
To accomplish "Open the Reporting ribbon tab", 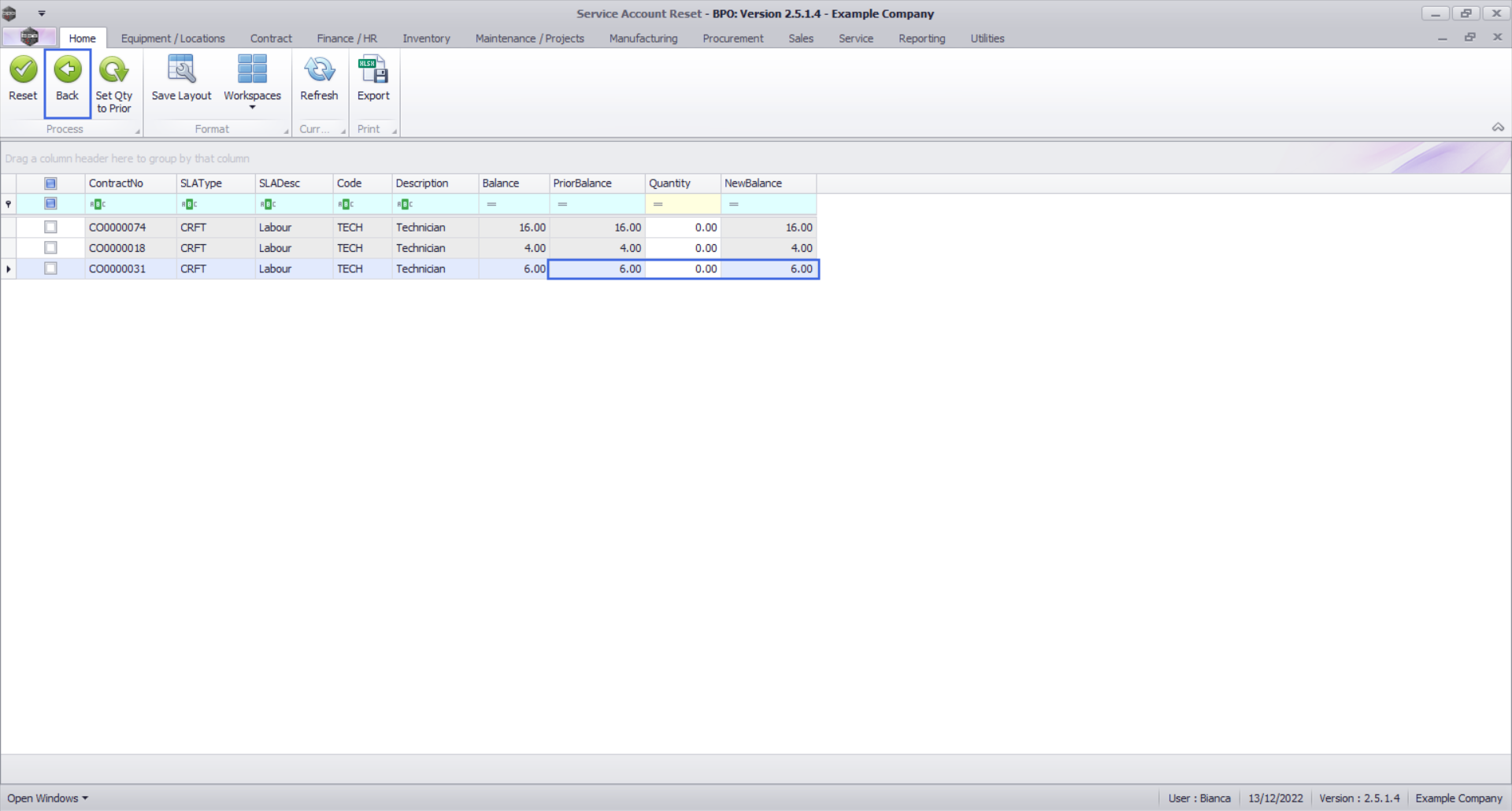I will click(922, 39).
